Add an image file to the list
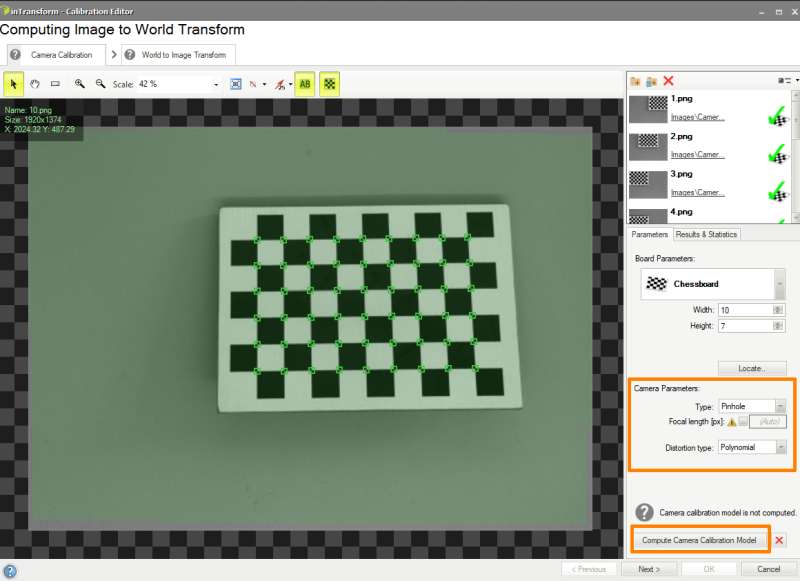Image resolution: width=800 pixels, height=581 pixels. pos(635,81)
